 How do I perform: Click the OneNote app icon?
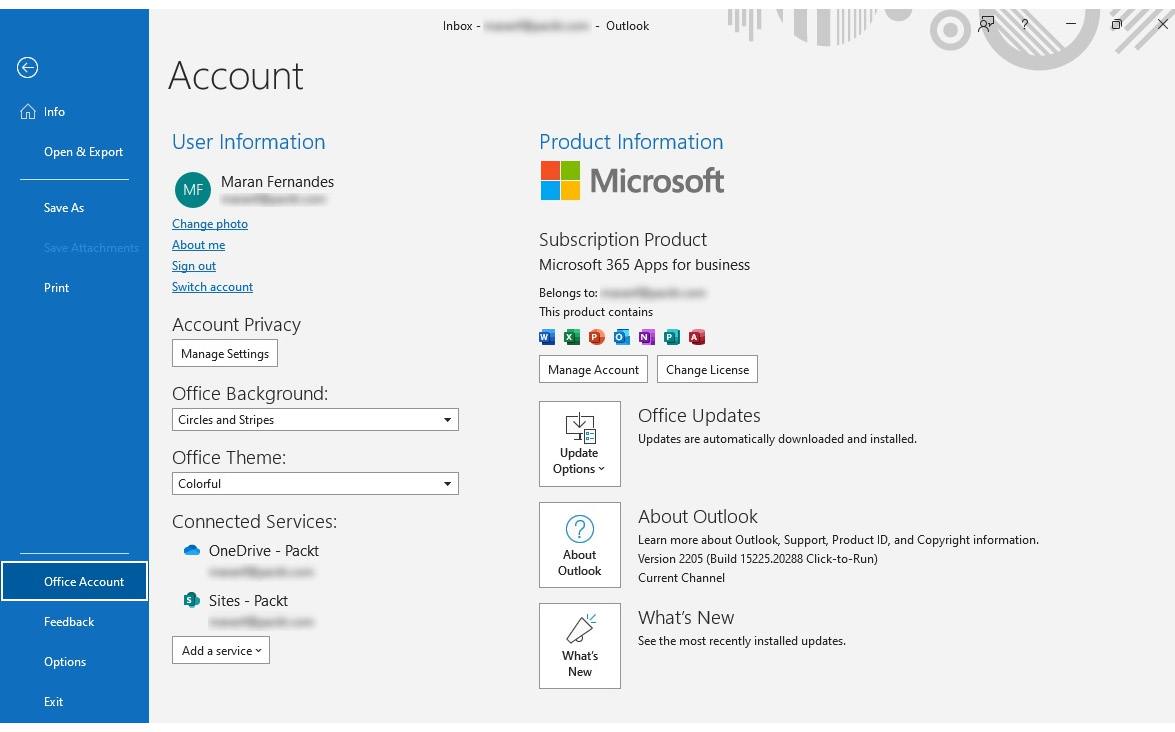pos(646,337)
